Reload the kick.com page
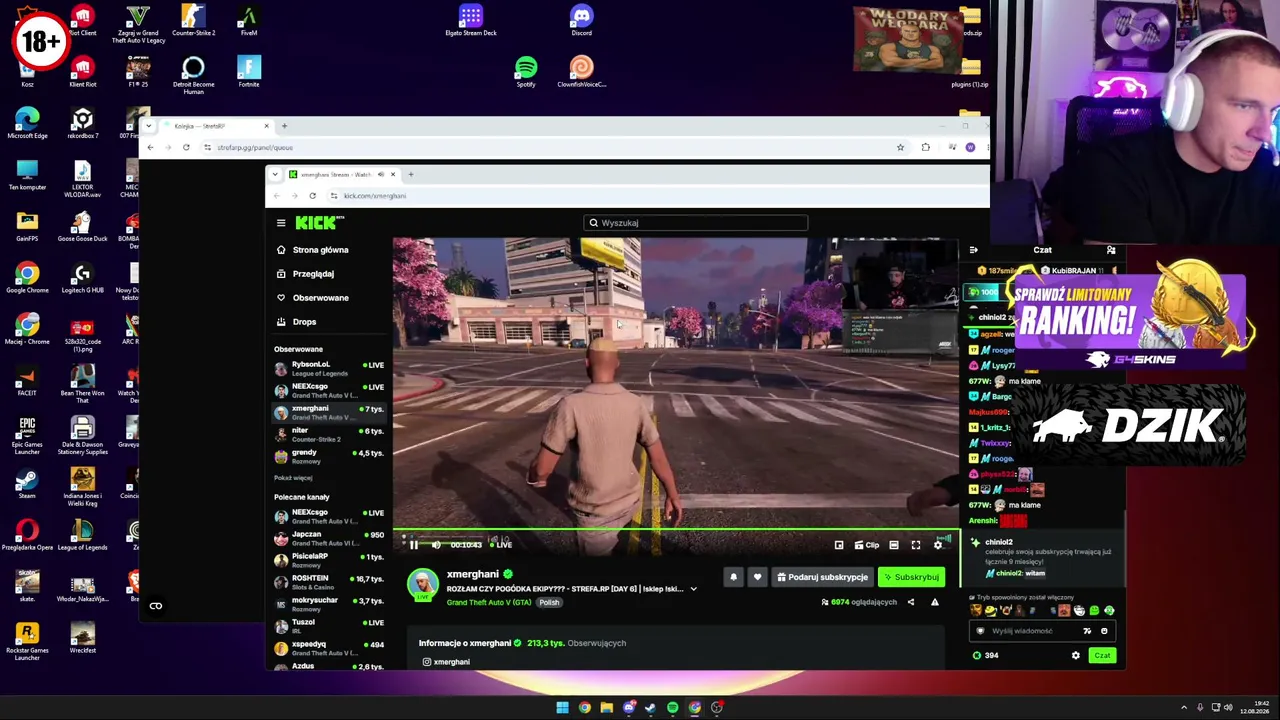The width and height of the screenshot is (1280, 720). click(313, 196)
